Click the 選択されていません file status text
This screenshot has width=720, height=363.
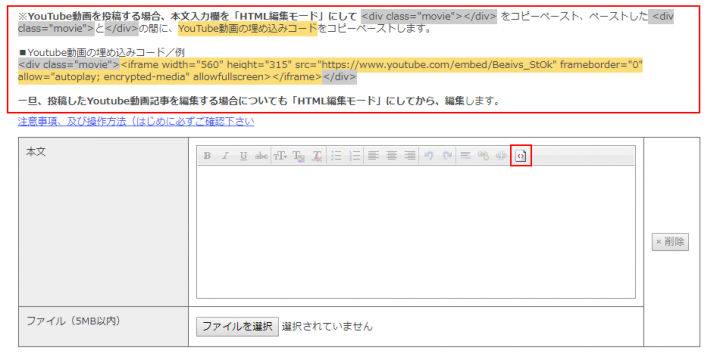(327, 327)
